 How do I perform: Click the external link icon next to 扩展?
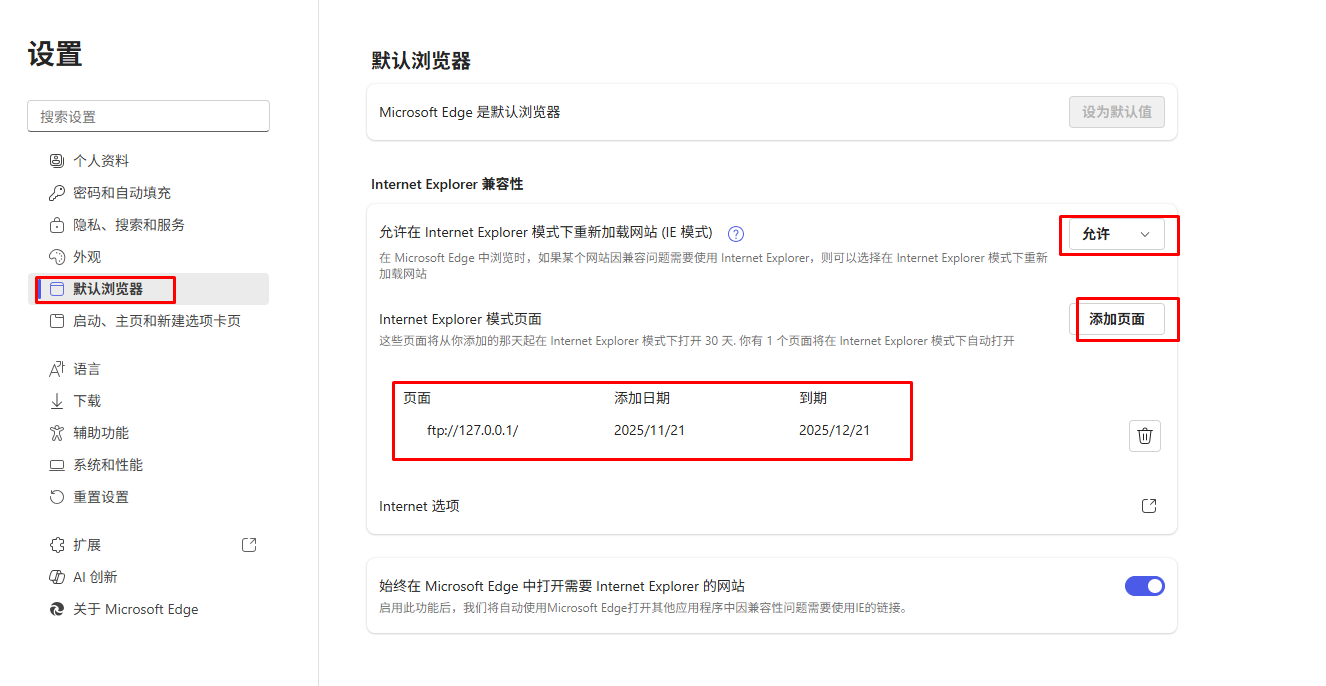tap(250, 545)
